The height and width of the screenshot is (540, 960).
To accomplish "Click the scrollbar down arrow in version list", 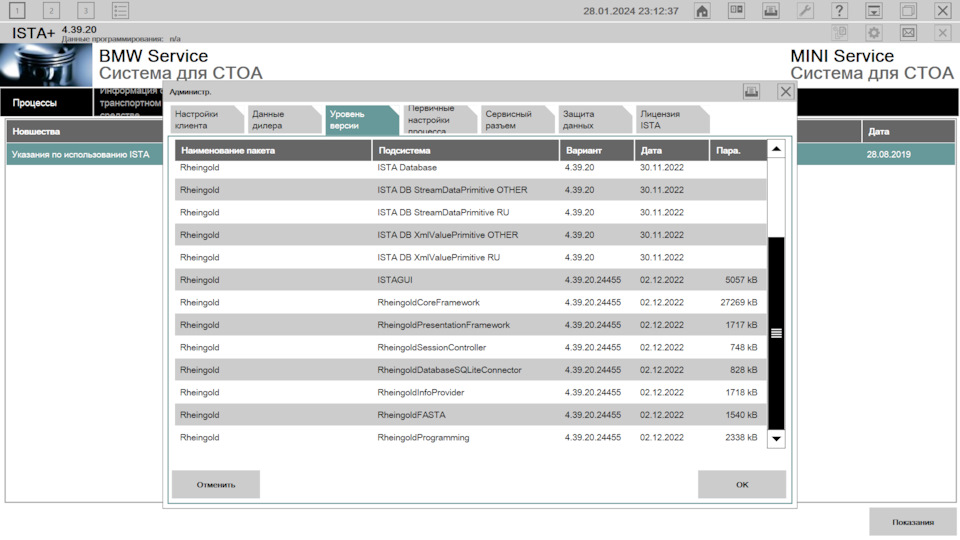I will pyautogui.click(x=776, y=438).
